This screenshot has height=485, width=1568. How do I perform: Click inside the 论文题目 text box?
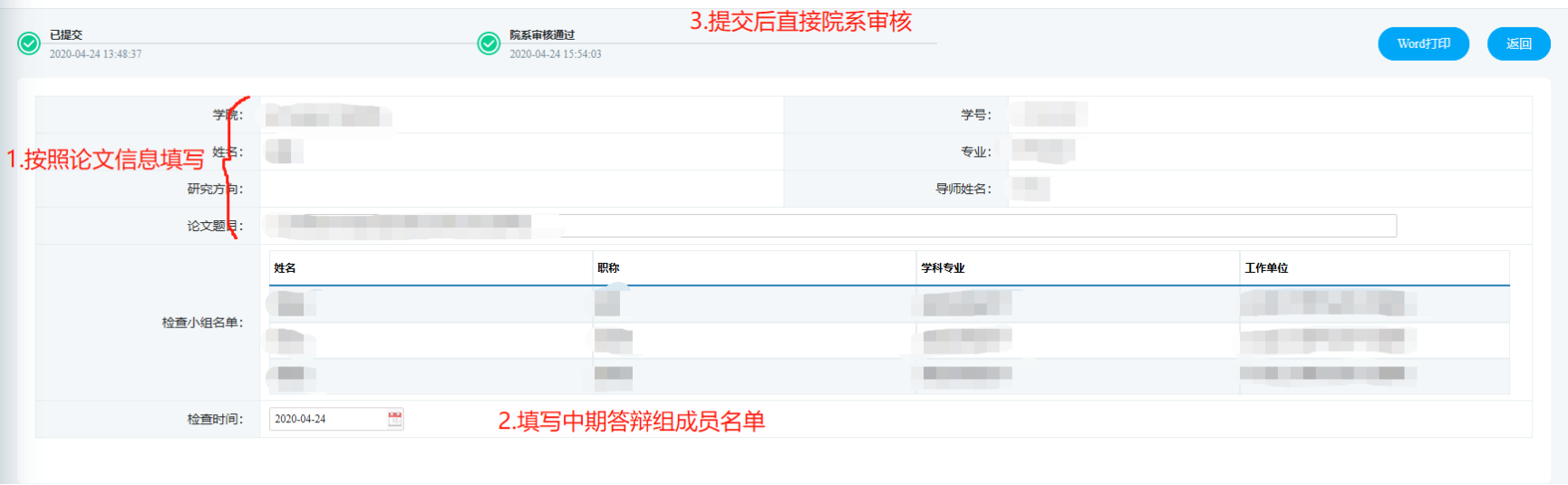point(906,226)
